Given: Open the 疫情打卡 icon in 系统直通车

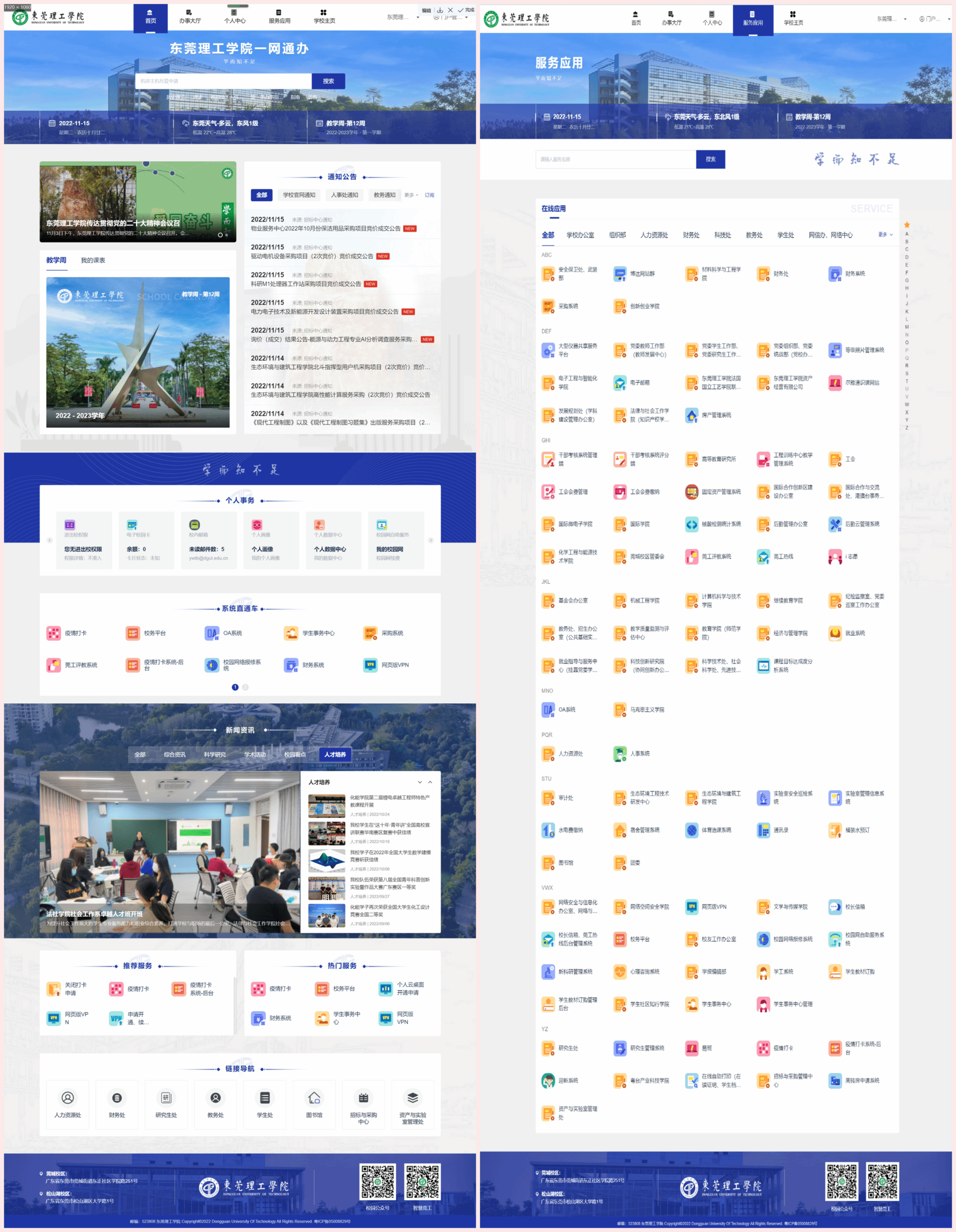Looking at the screenshot, I should click(54, 633).
